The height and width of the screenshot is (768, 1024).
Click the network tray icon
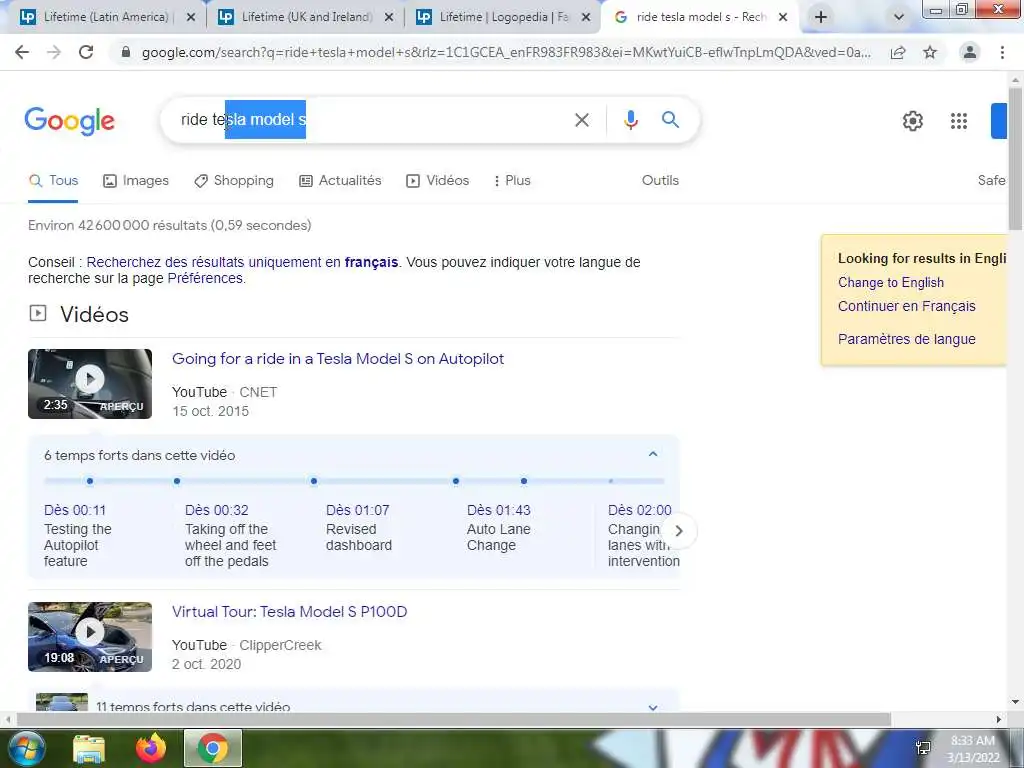tap(923, 748)
